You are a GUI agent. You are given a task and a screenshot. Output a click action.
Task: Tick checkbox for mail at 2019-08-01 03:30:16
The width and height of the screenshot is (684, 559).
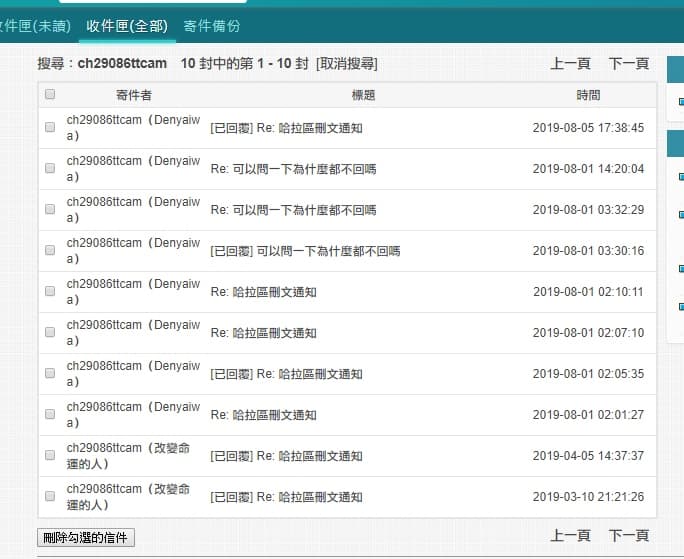click(x=50, y=250)
